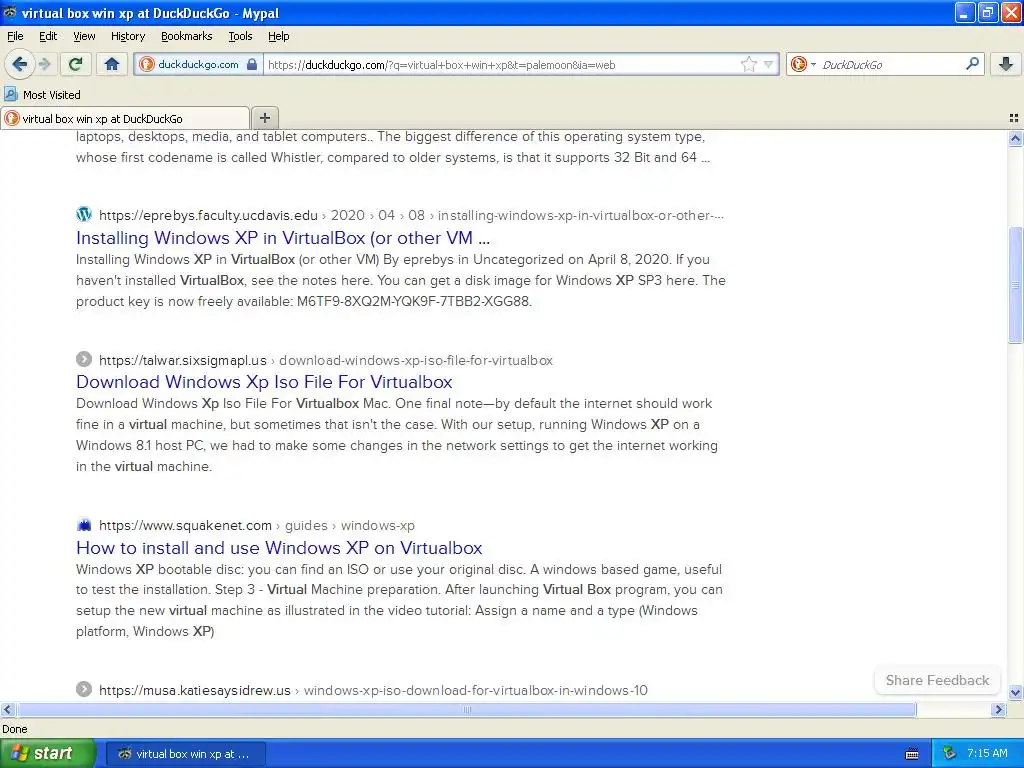
Task: Click into the address bar URL field
Action: [502, 65]
